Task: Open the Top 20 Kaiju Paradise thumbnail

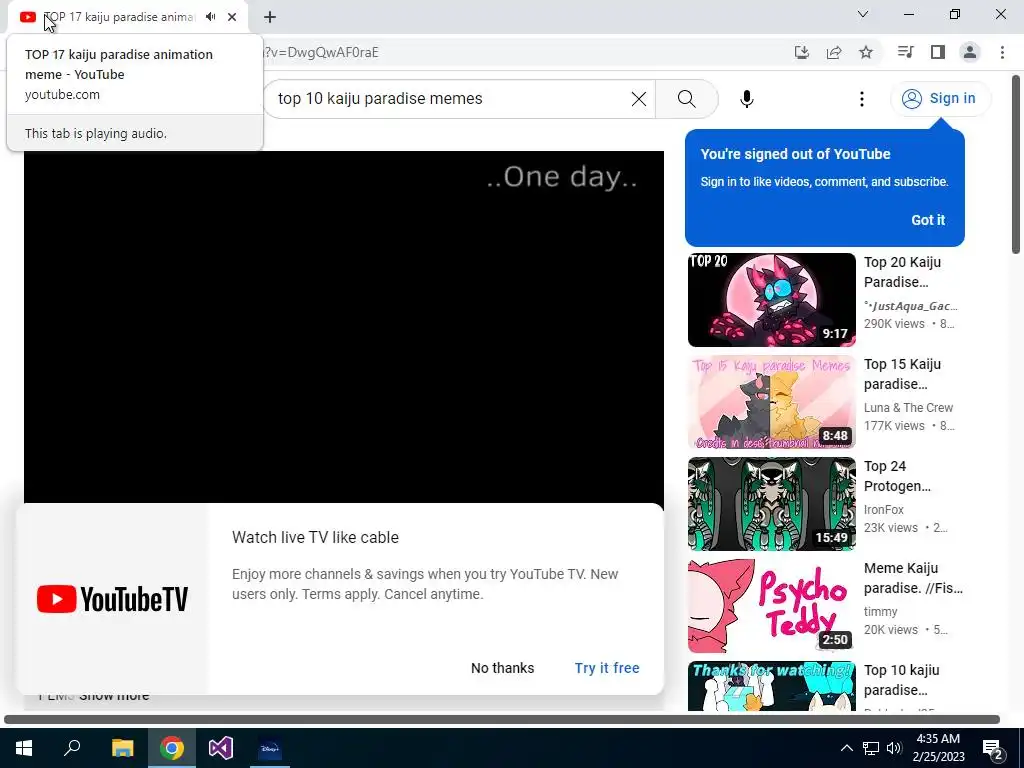Action: click(x=771, y=300)
